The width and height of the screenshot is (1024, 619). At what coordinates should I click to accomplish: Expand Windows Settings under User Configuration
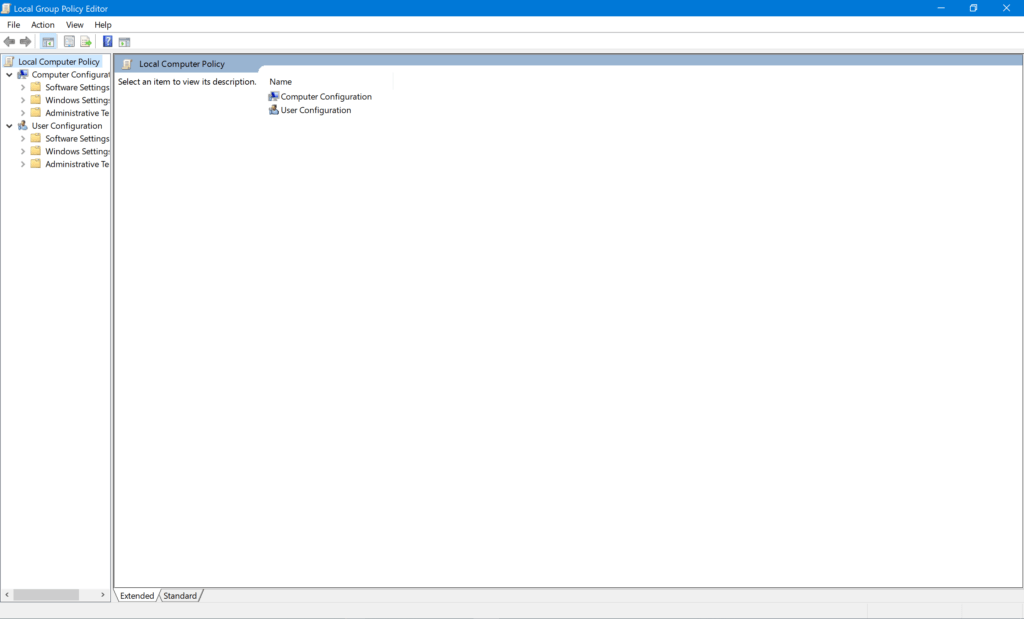23,151
